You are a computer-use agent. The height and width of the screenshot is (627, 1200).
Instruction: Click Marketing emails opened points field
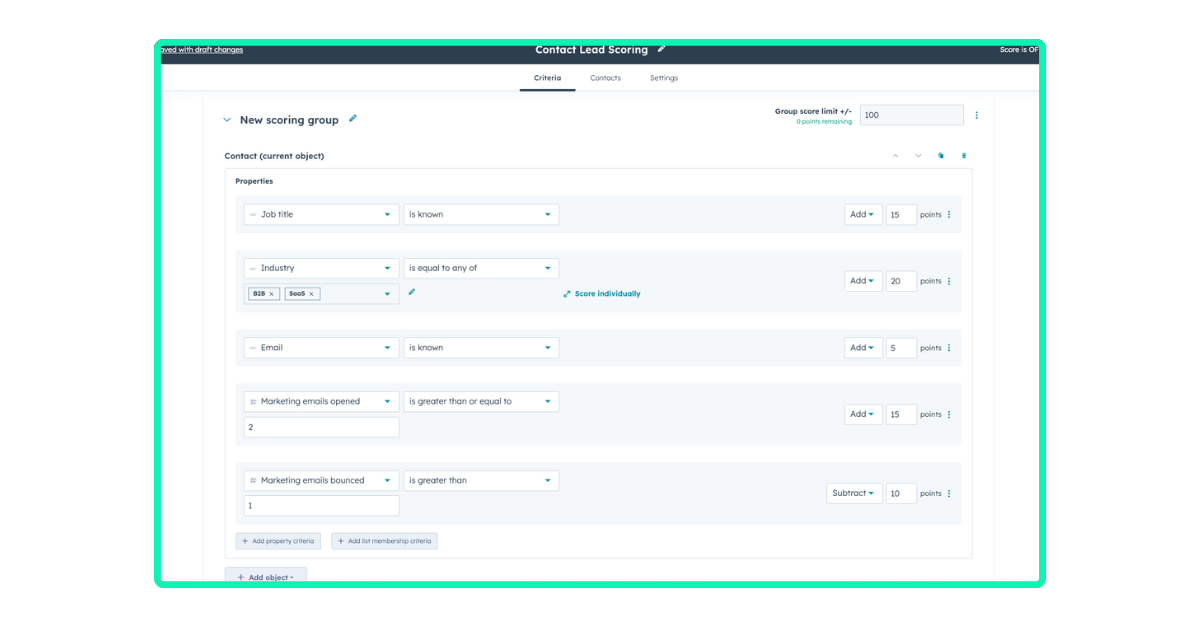[901, 414]
